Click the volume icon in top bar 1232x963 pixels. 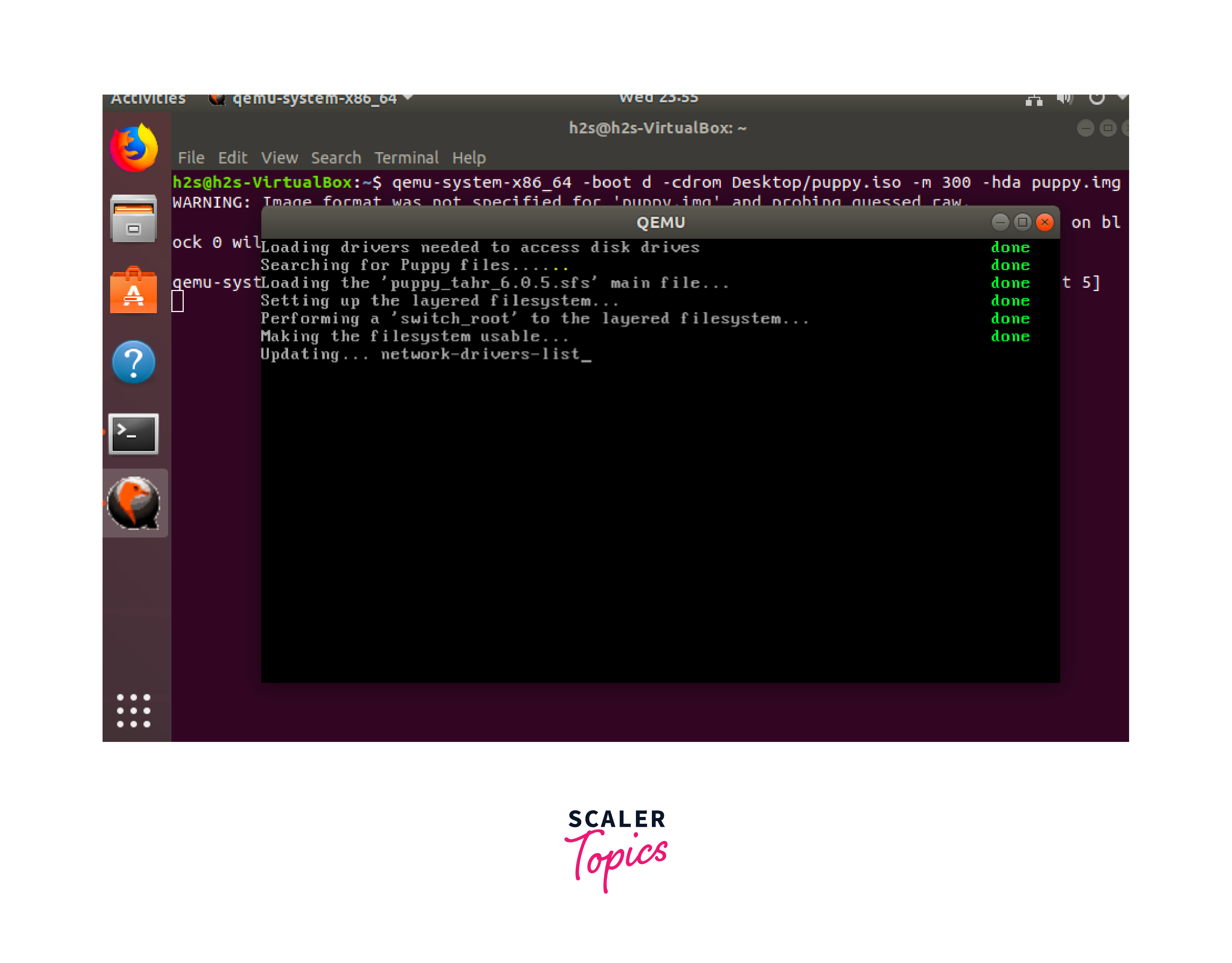(x=1064, y=99)
